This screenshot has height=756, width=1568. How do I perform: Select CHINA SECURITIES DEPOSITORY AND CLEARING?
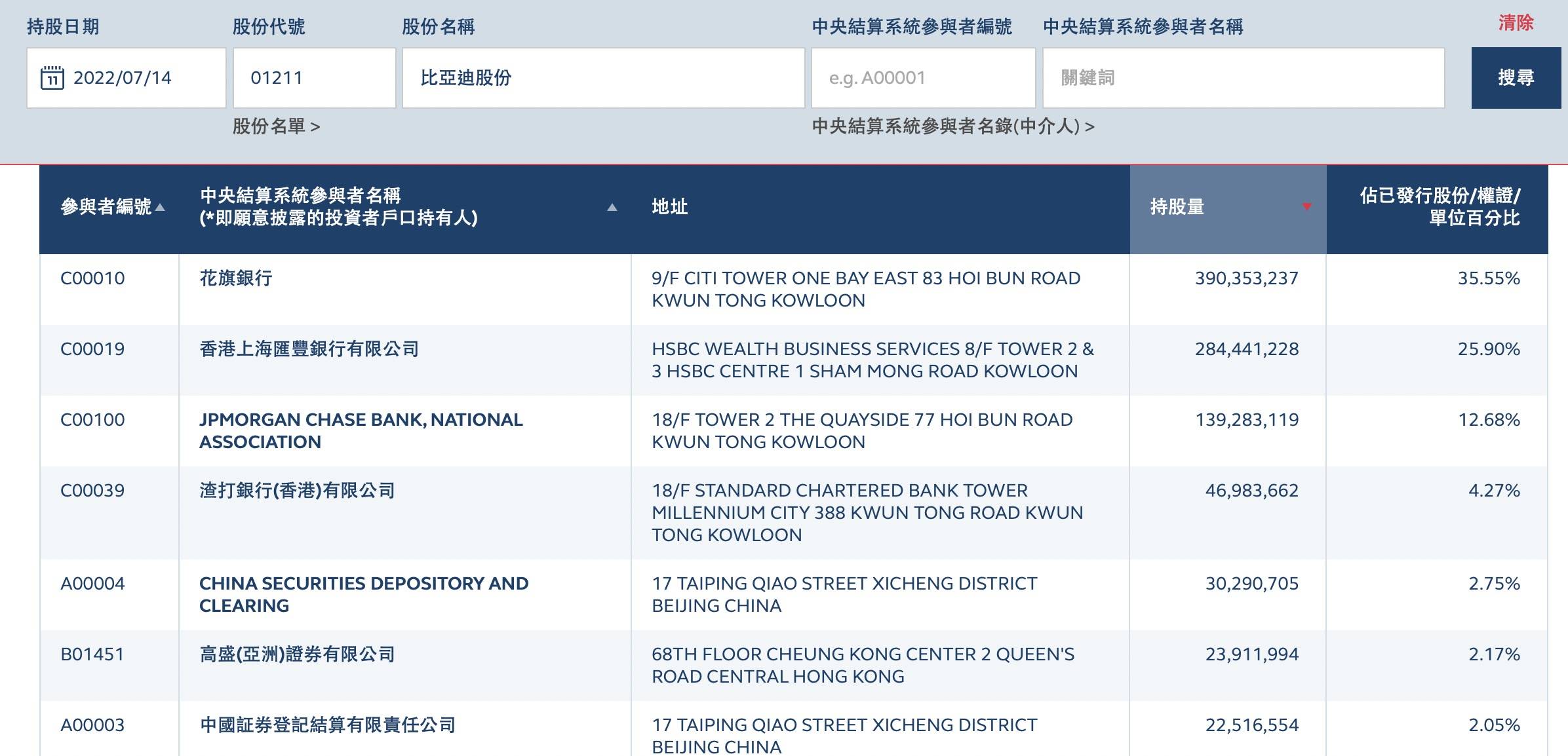364,595
